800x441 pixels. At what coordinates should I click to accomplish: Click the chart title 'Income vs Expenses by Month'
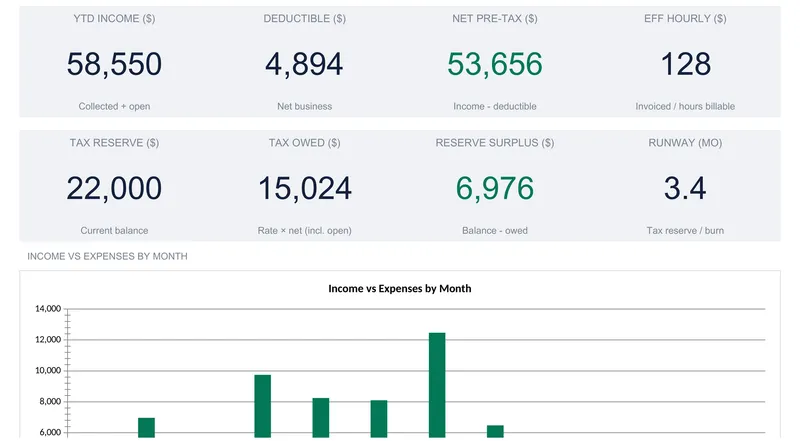pos(399,289)
